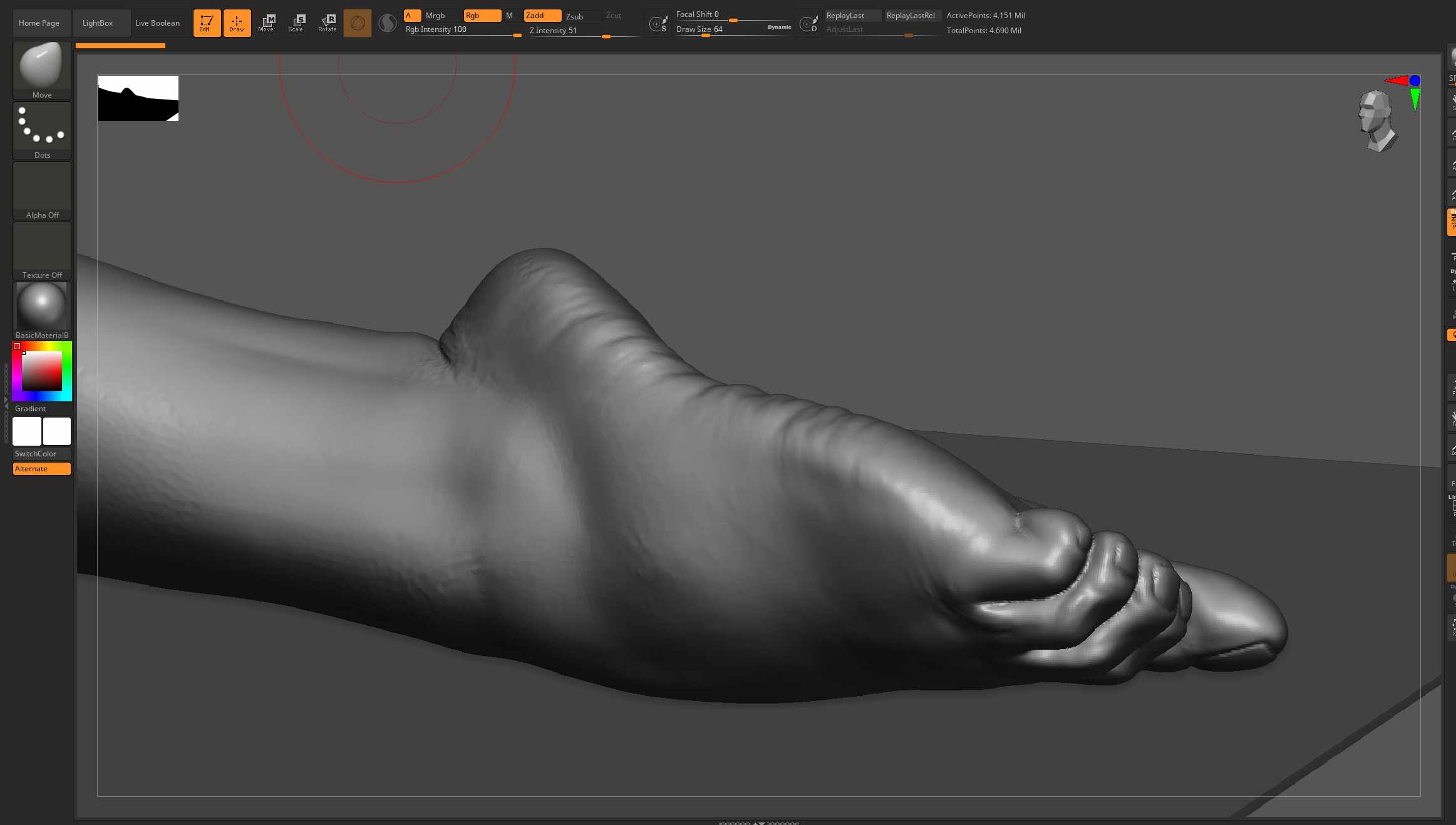Click the Move brush thumbnail

tap(42, 70)
